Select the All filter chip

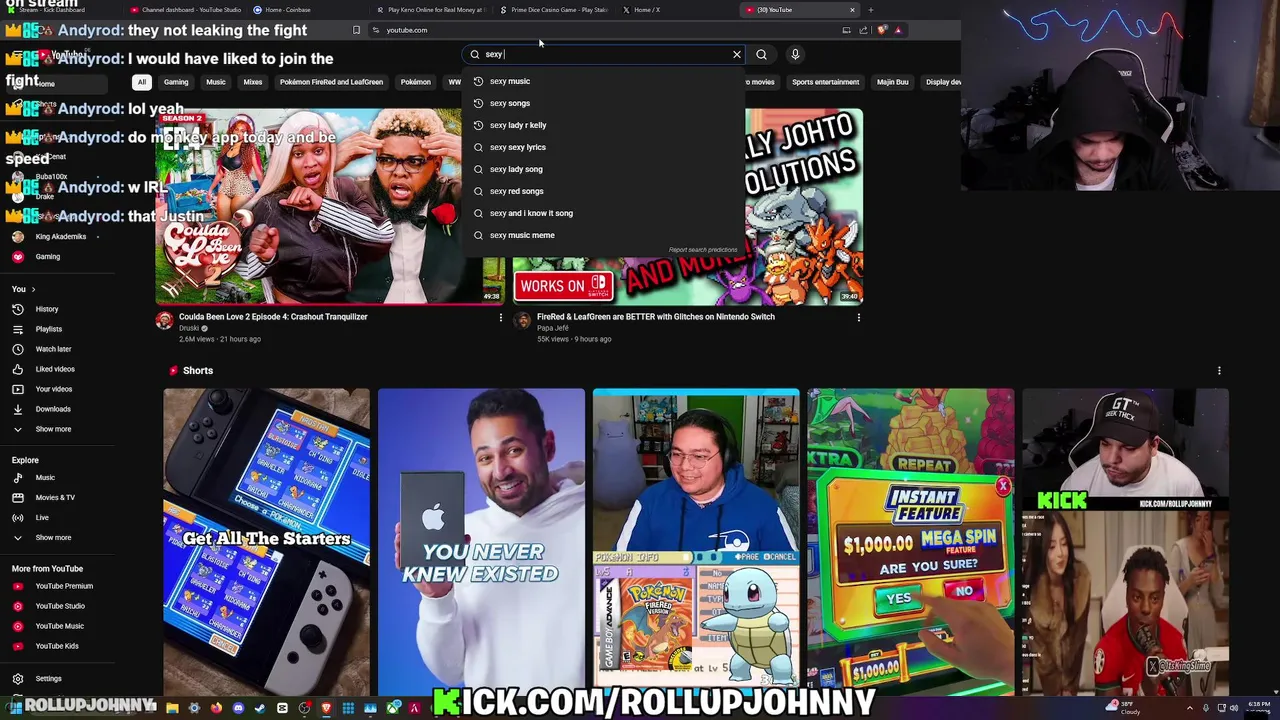(142, 82)
